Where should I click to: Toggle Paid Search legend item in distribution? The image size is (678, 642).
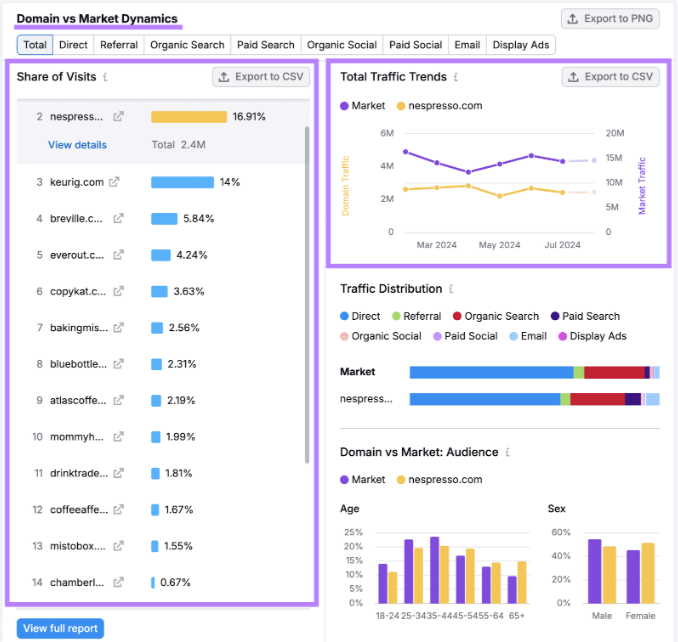[585, 316]
